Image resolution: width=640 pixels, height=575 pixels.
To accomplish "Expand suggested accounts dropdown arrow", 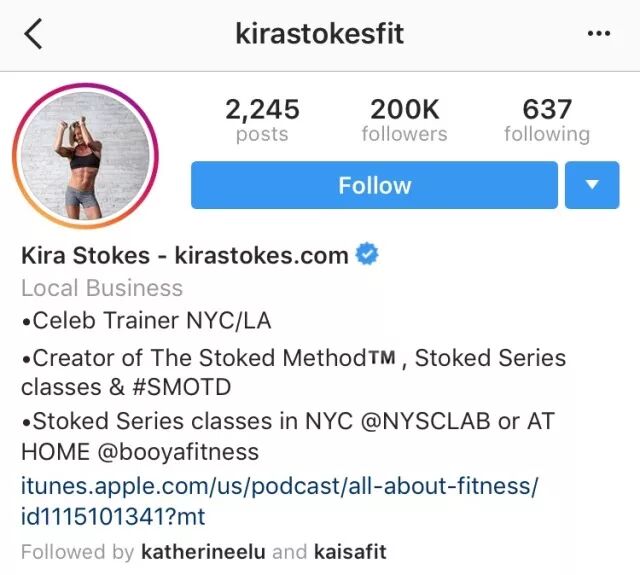I will point(592,185).
